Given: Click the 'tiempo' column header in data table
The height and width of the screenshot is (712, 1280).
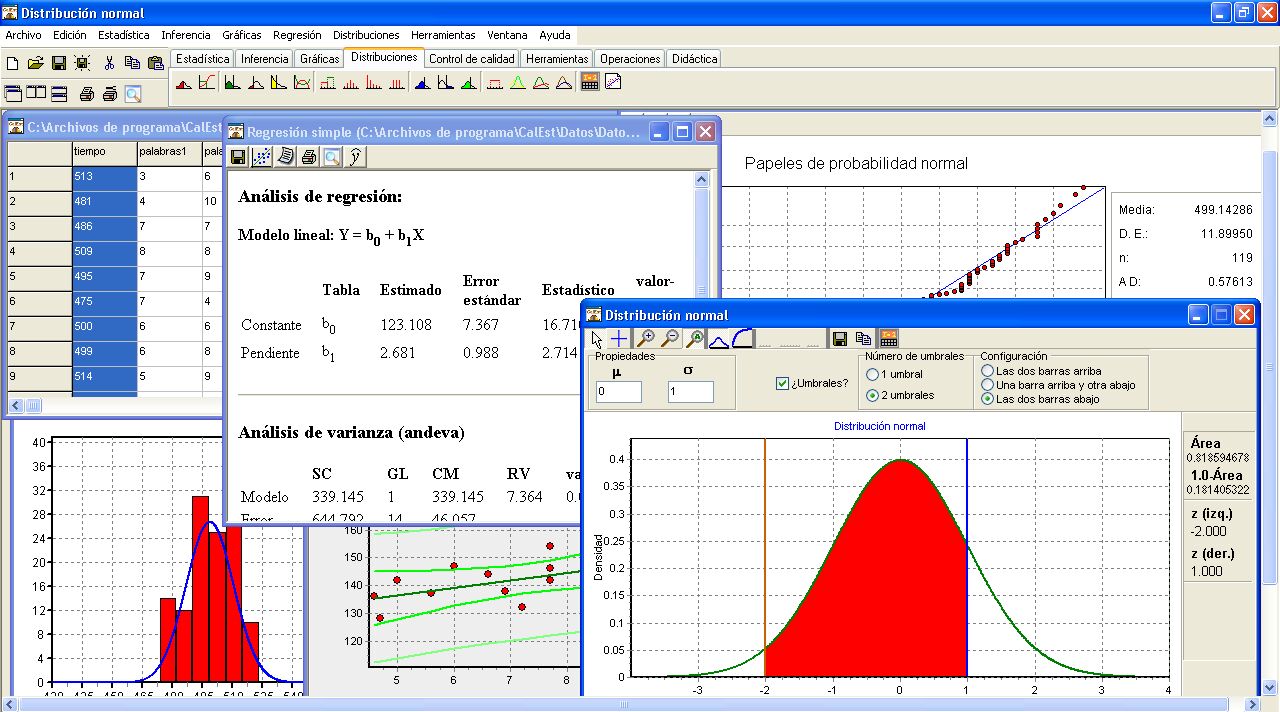Looking at the screenshot, I should pyautogui.click(x=104, y=152).
